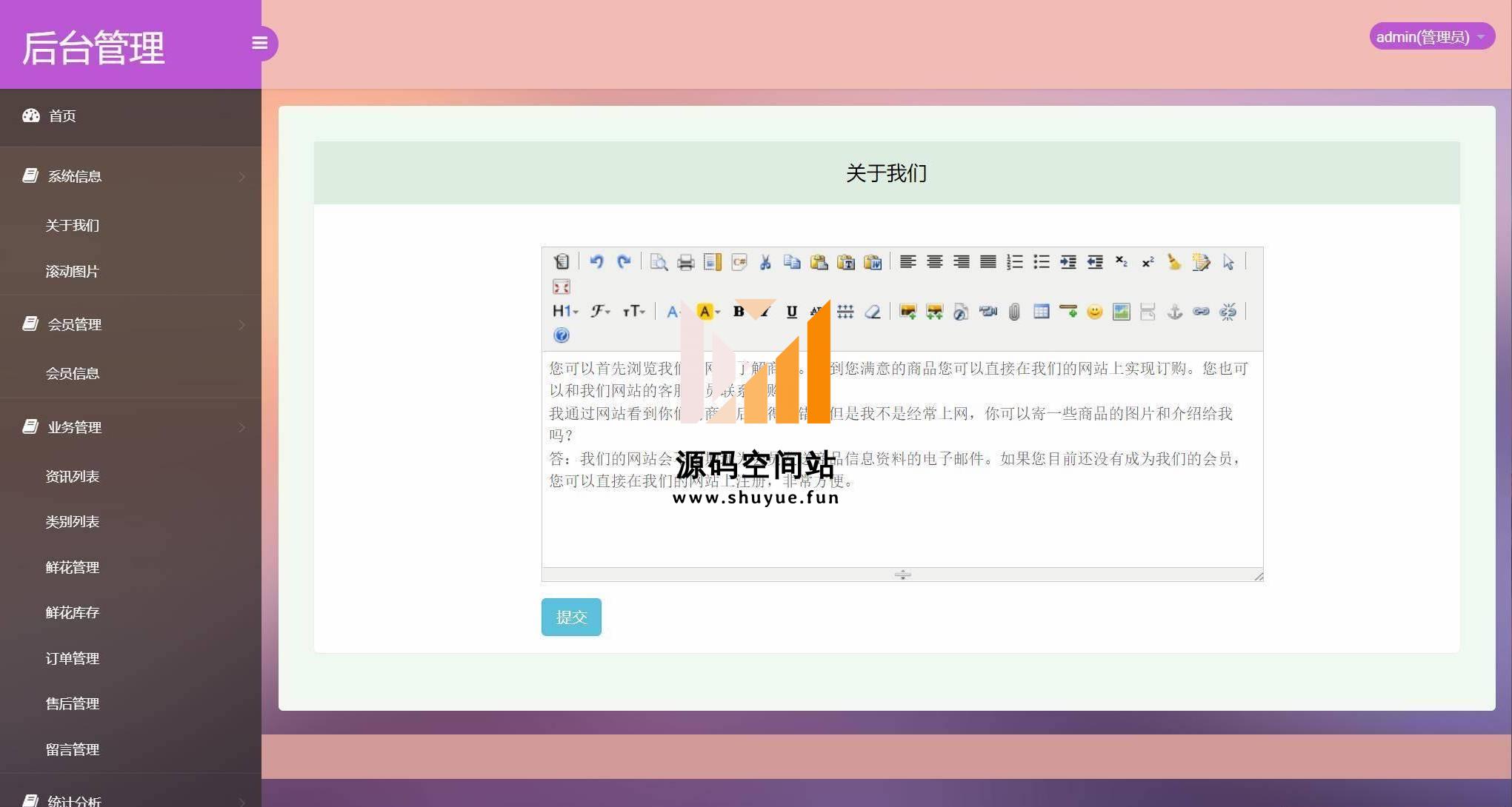Insert a horizontal rule

point(1068,312)
